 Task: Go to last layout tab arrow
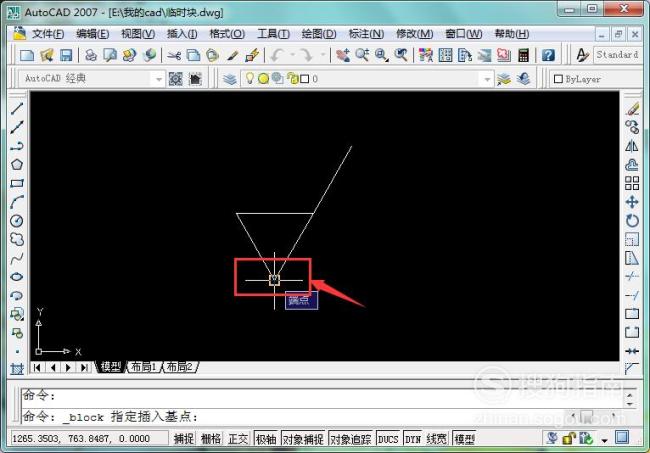pos(84,367)
